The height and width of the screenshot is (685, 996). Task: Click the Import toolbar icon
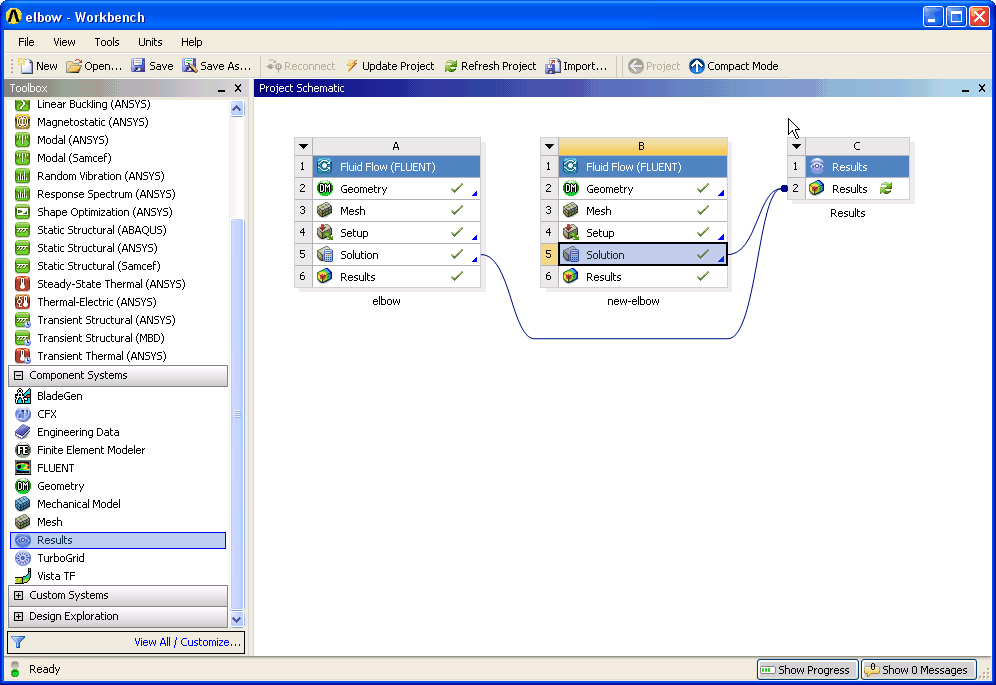point(553,66)
